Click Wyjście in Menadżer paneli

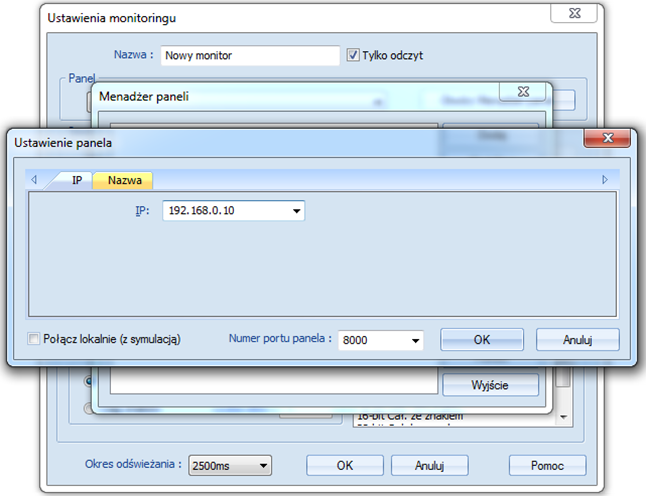tap(490, 385)
